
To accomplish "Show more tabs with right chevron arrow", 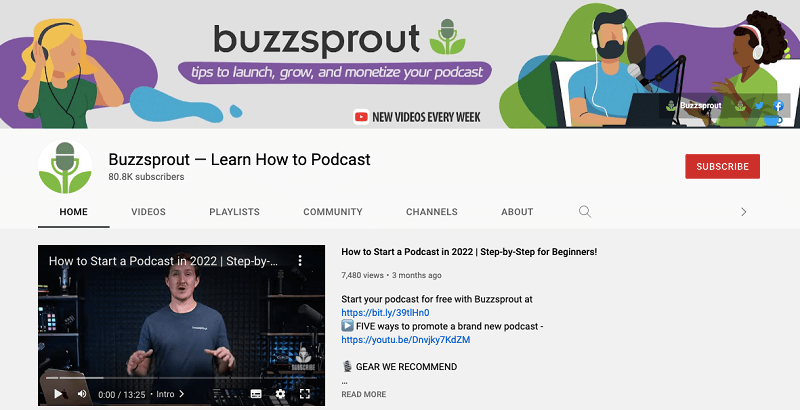I will (743, 212).
